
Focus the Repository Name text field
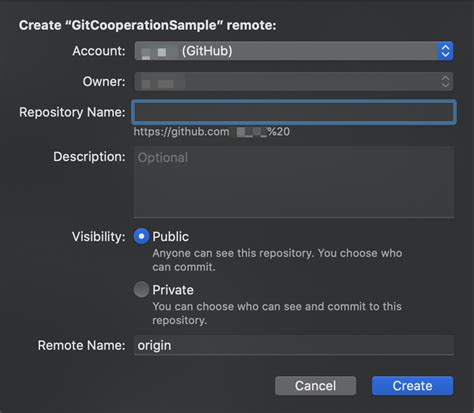coord(294,112)
